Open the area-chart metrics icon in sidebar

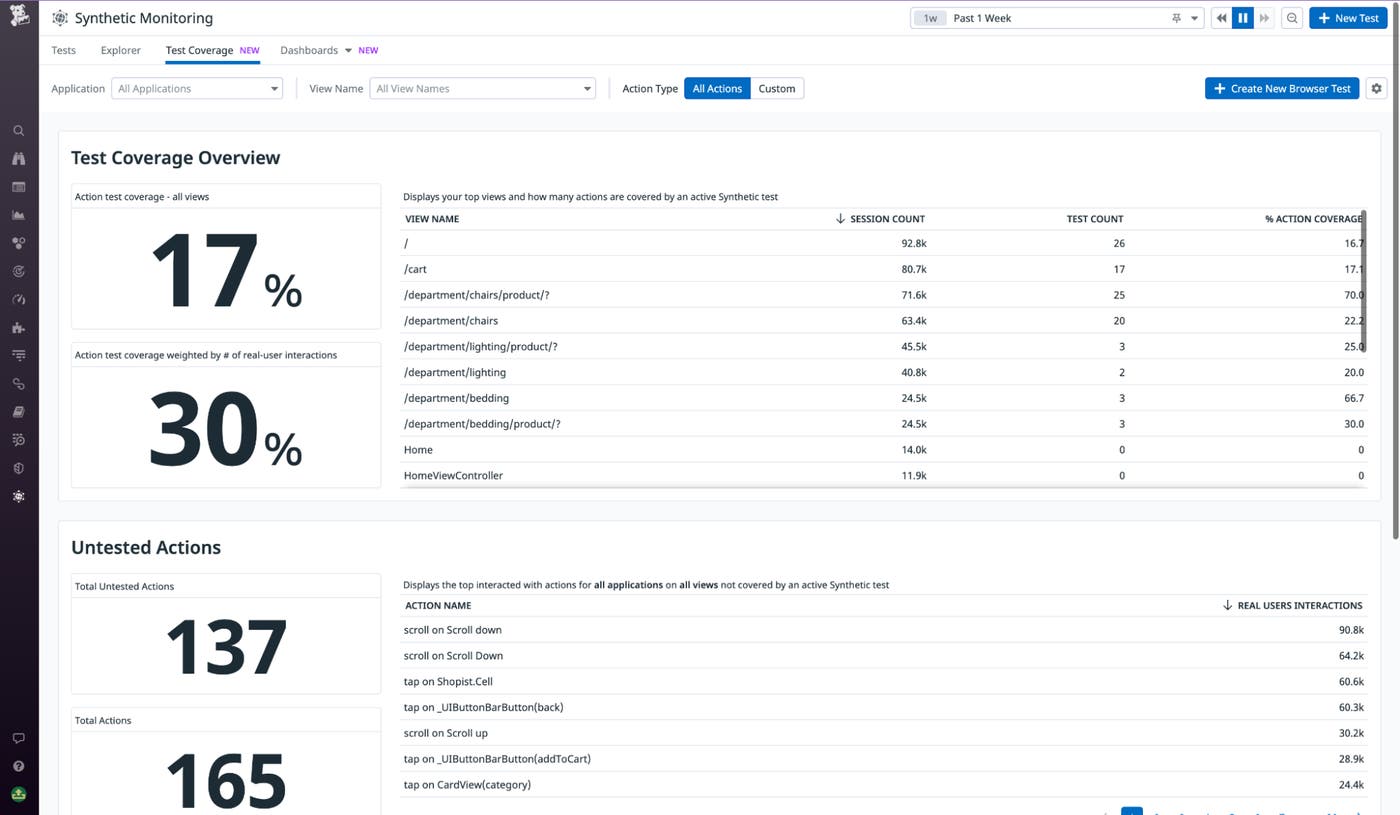(x=19, y=215)
